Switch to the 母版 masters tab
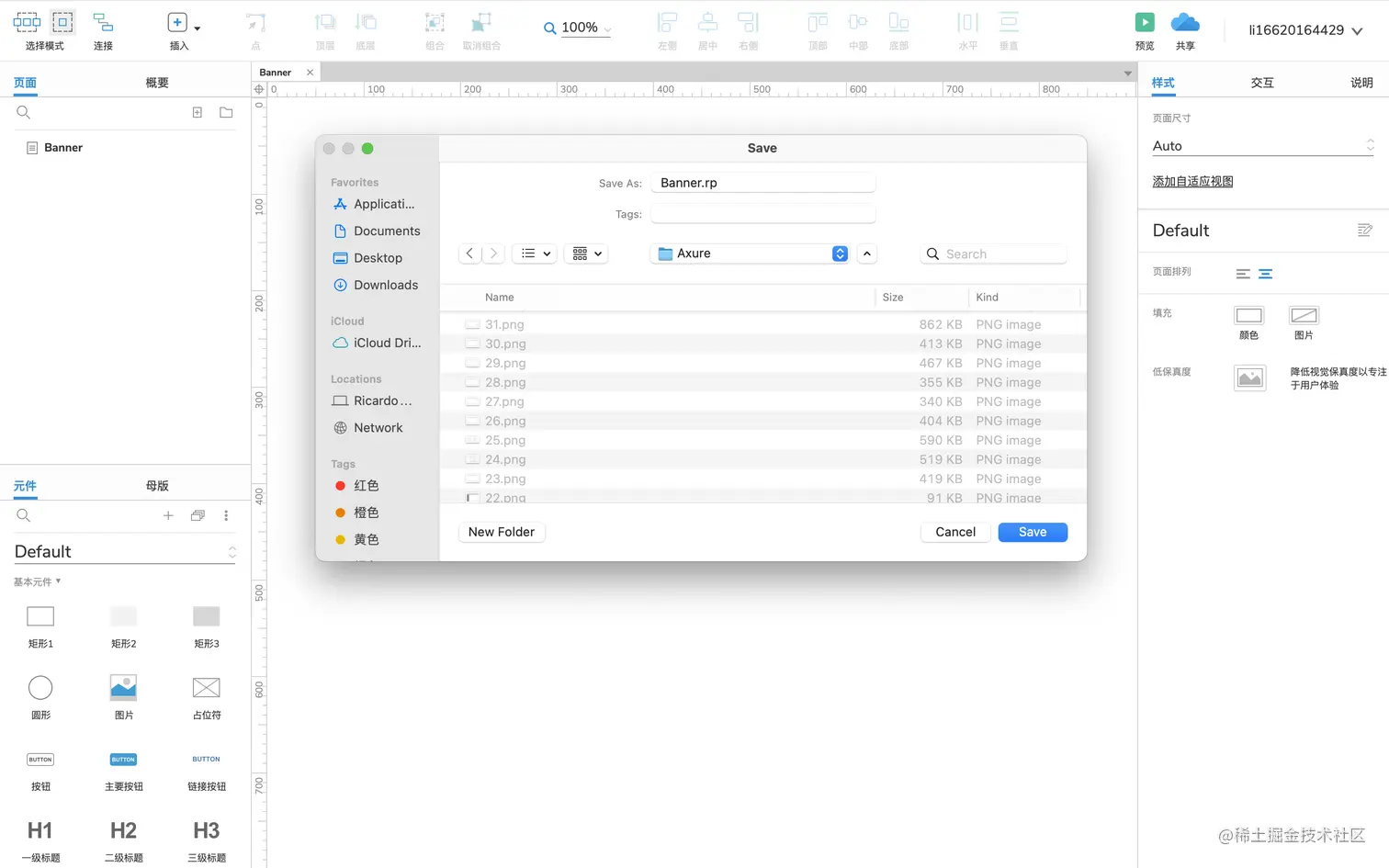1389x868 pixels. (x=157, y=486)
